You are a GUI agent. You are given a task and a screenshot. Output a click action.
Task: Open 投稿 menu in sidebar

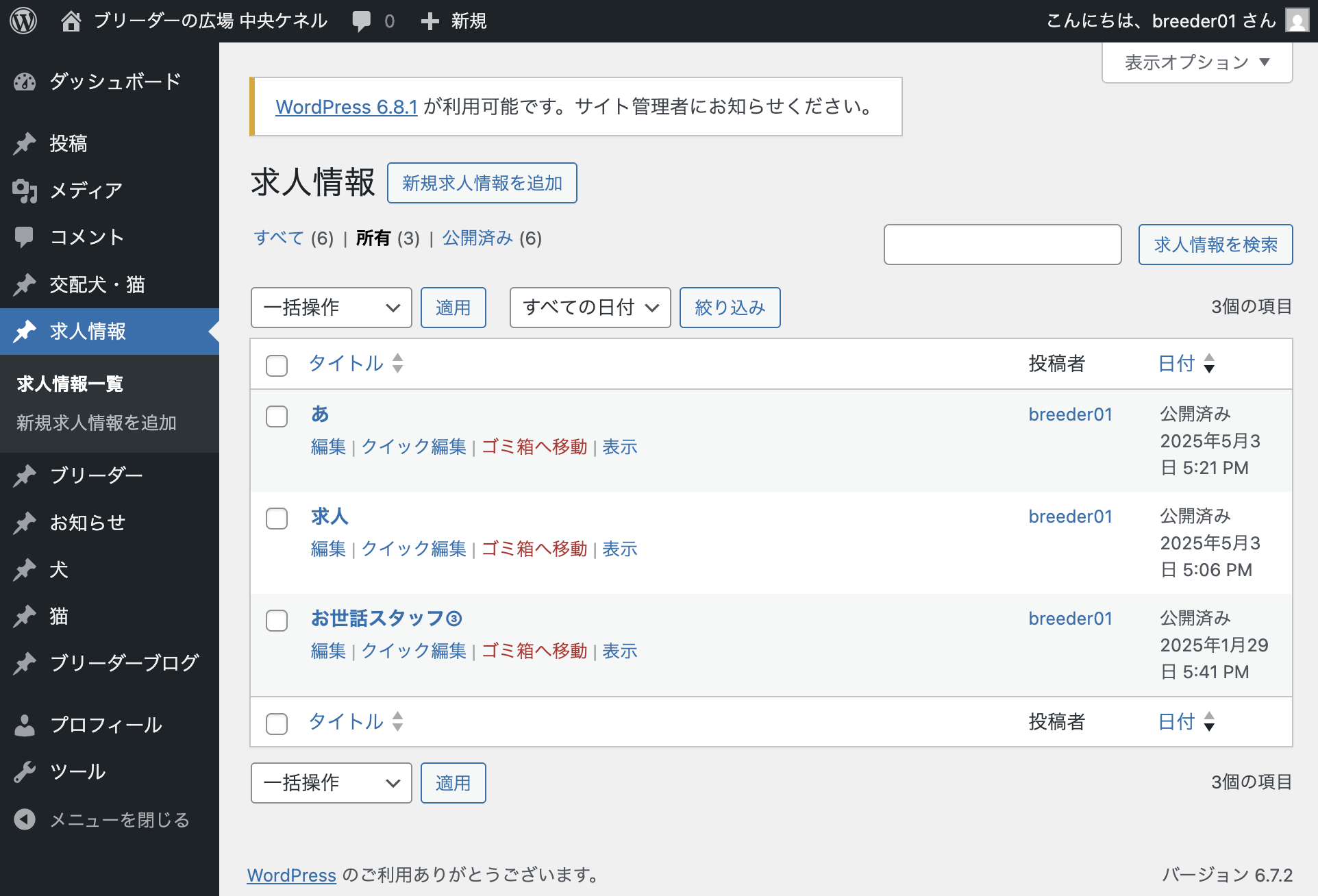pos(110,143)
